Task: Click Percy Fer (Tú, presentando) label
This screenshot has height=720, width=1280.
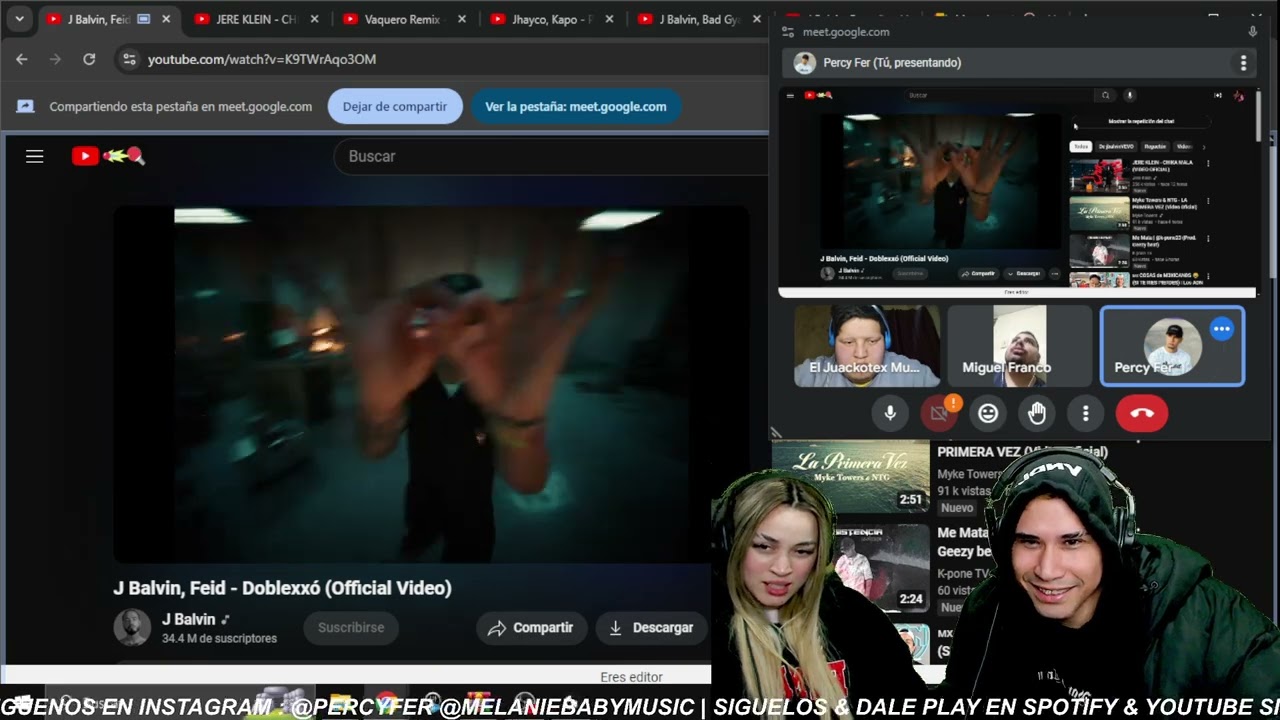Action: click(x=892, y=63)
